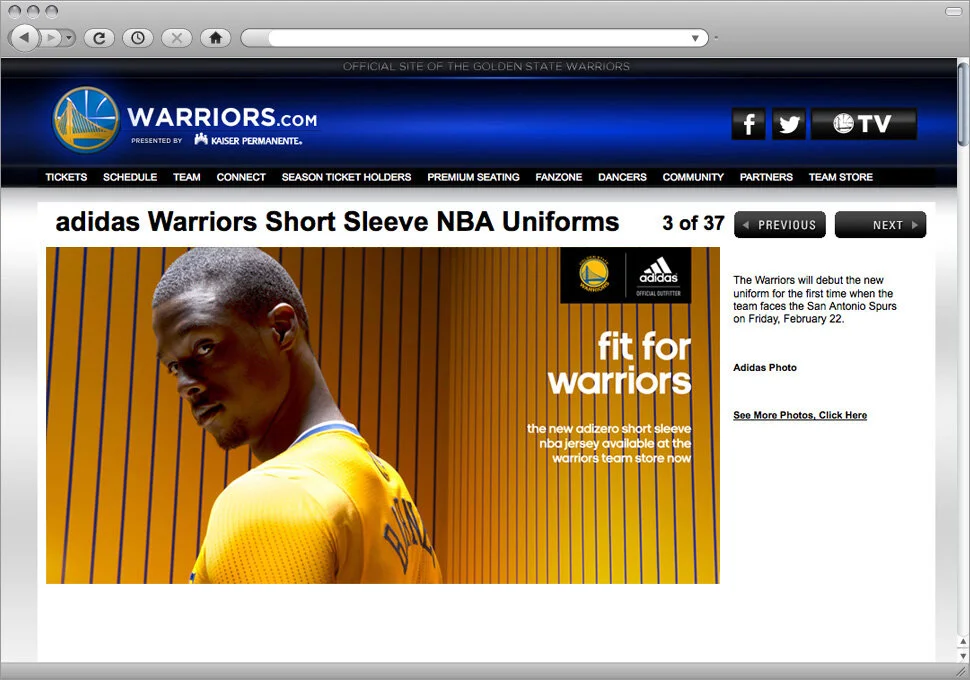970x680 pixels.
Task: Open the Community menu item
Action: point(693,177)
